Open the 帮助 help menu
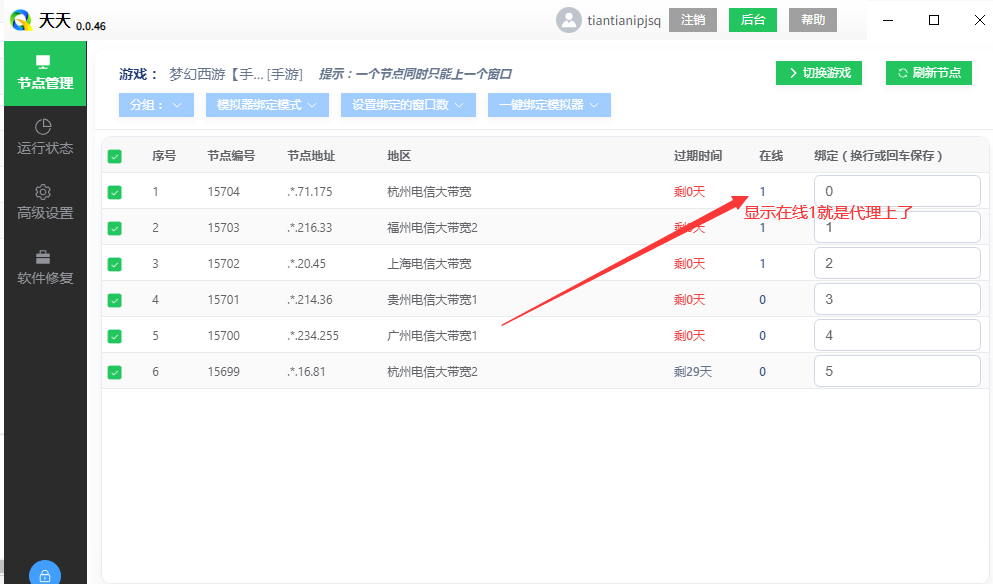The width and height of the screenshot is (993, 584). click(812, 18)
